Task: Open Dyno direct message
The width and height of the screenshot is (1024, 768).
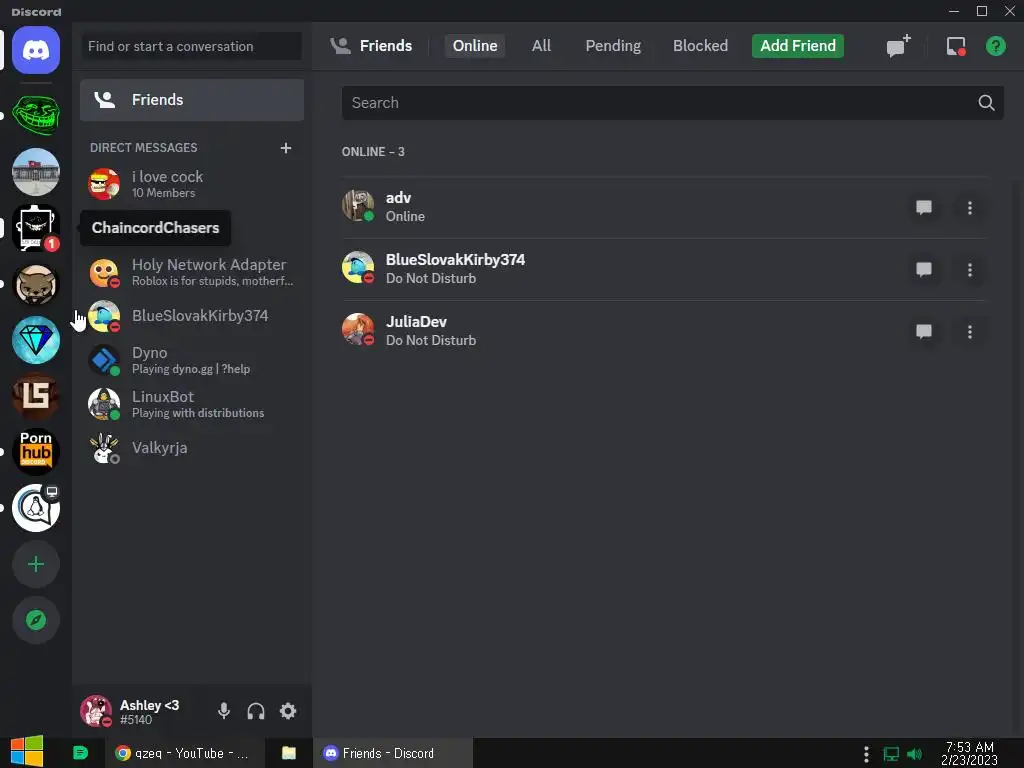Action: pos(192,360)
